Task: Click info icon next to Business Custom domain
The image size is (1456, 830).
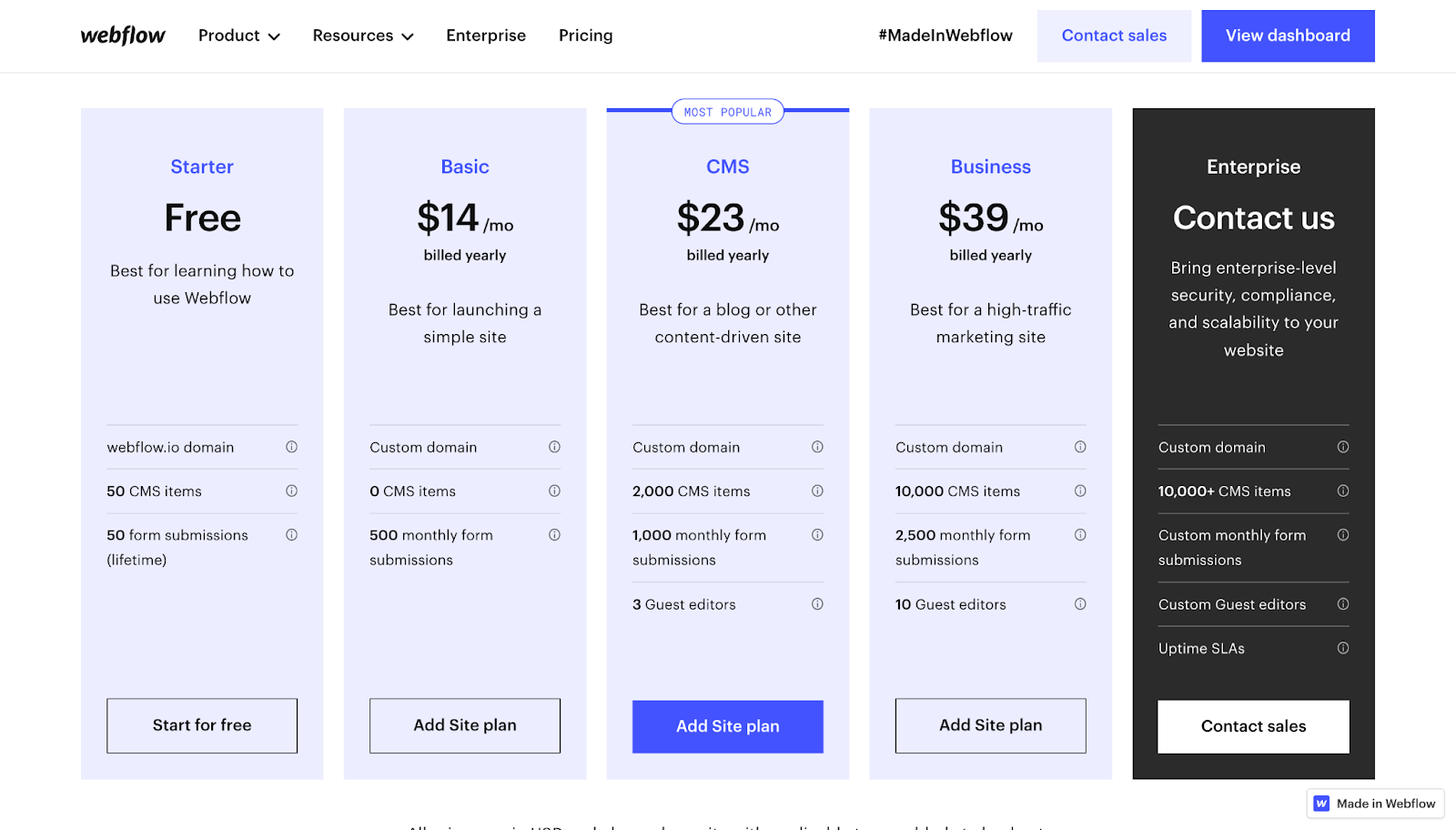Action: 1080,447
